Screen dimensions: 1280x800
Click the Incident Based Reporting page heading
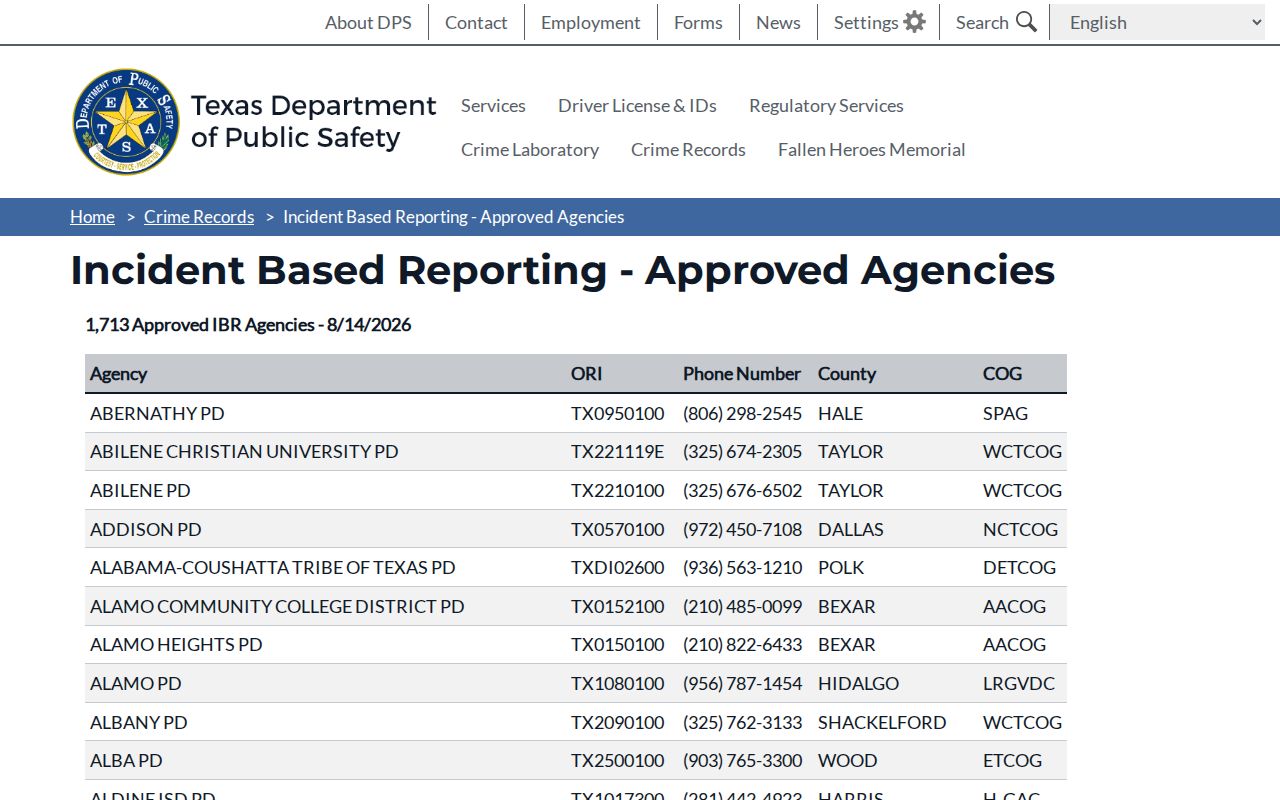tap(563, 270)
